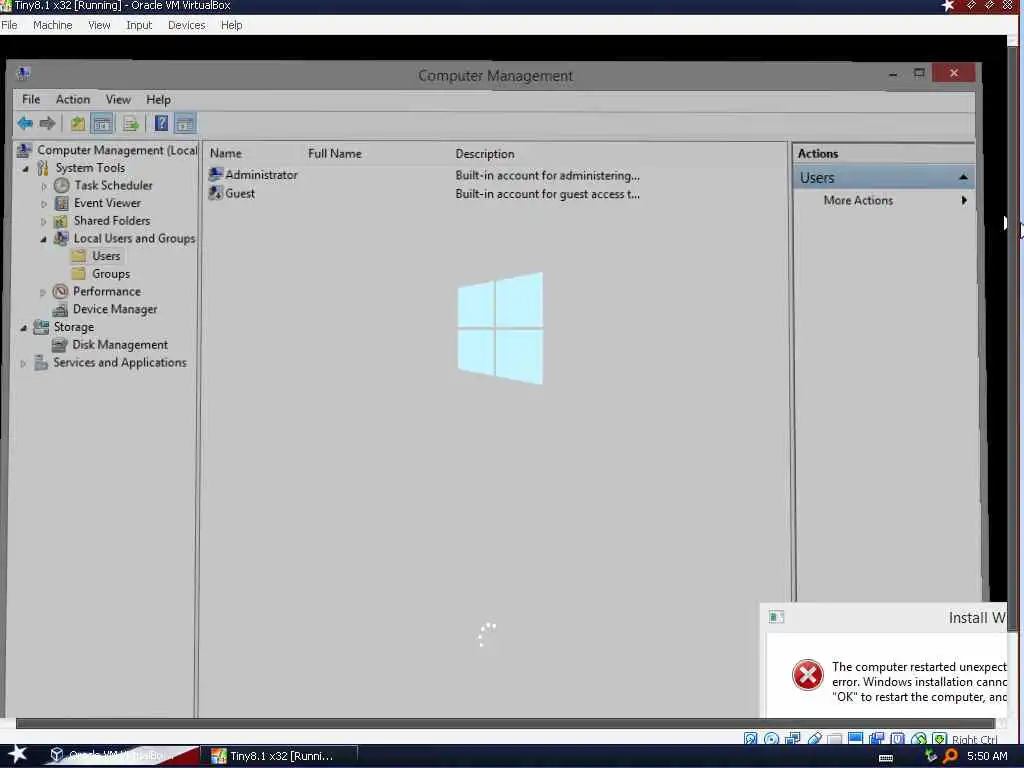Click the VM window vertical scrollbar
1024x768 pixels.
(x=1013, y=340)
